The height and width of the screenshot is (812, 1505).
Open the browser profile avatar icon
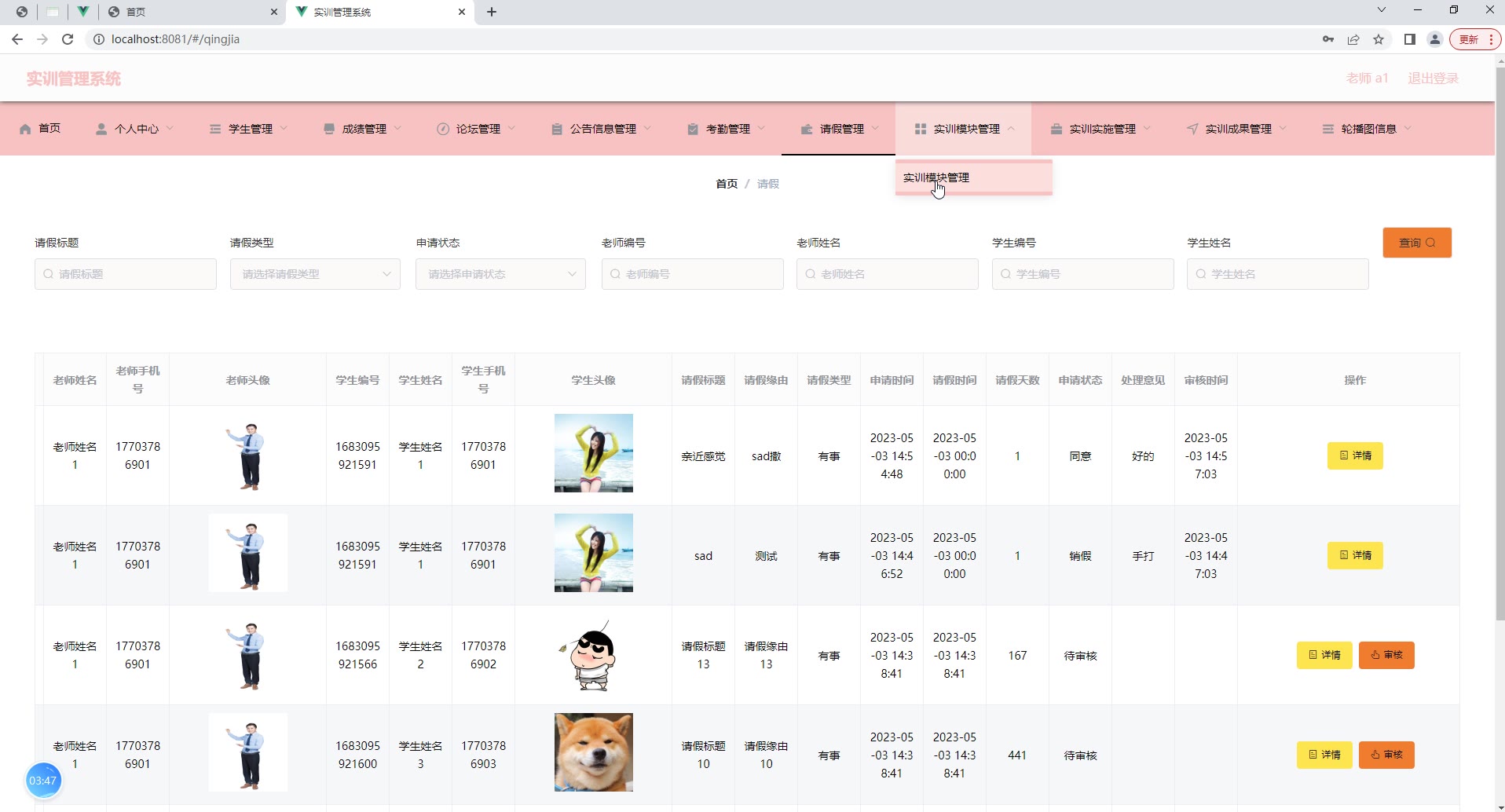click(1434, 39)
